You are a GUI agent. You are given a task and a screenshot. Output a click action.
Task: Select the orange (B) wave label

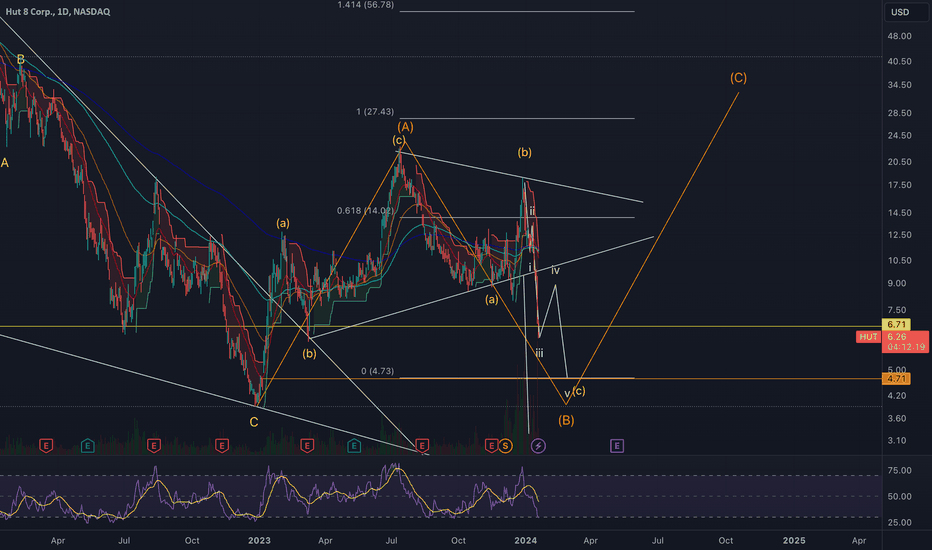tap(566, 420)
